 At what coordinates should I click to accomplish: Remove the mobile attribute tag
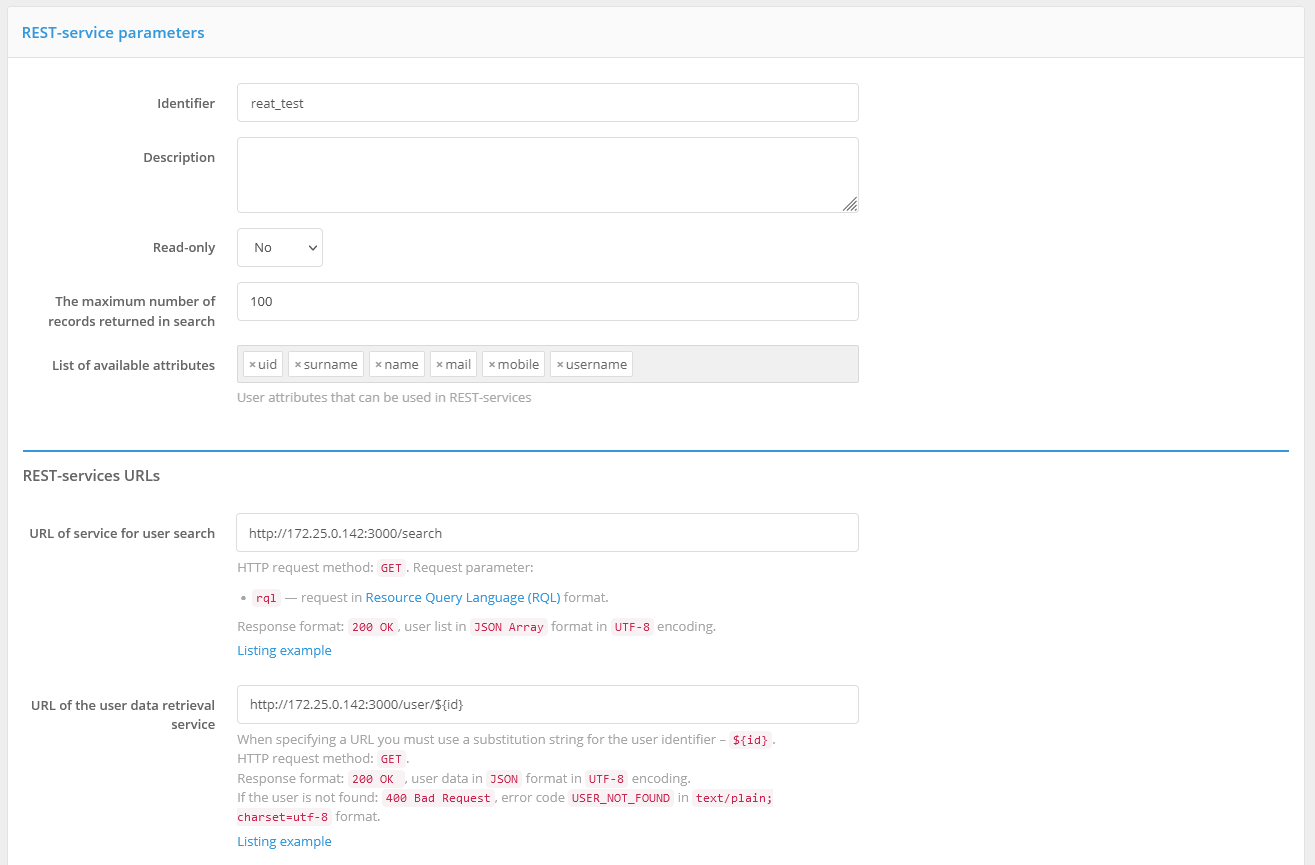491,365
